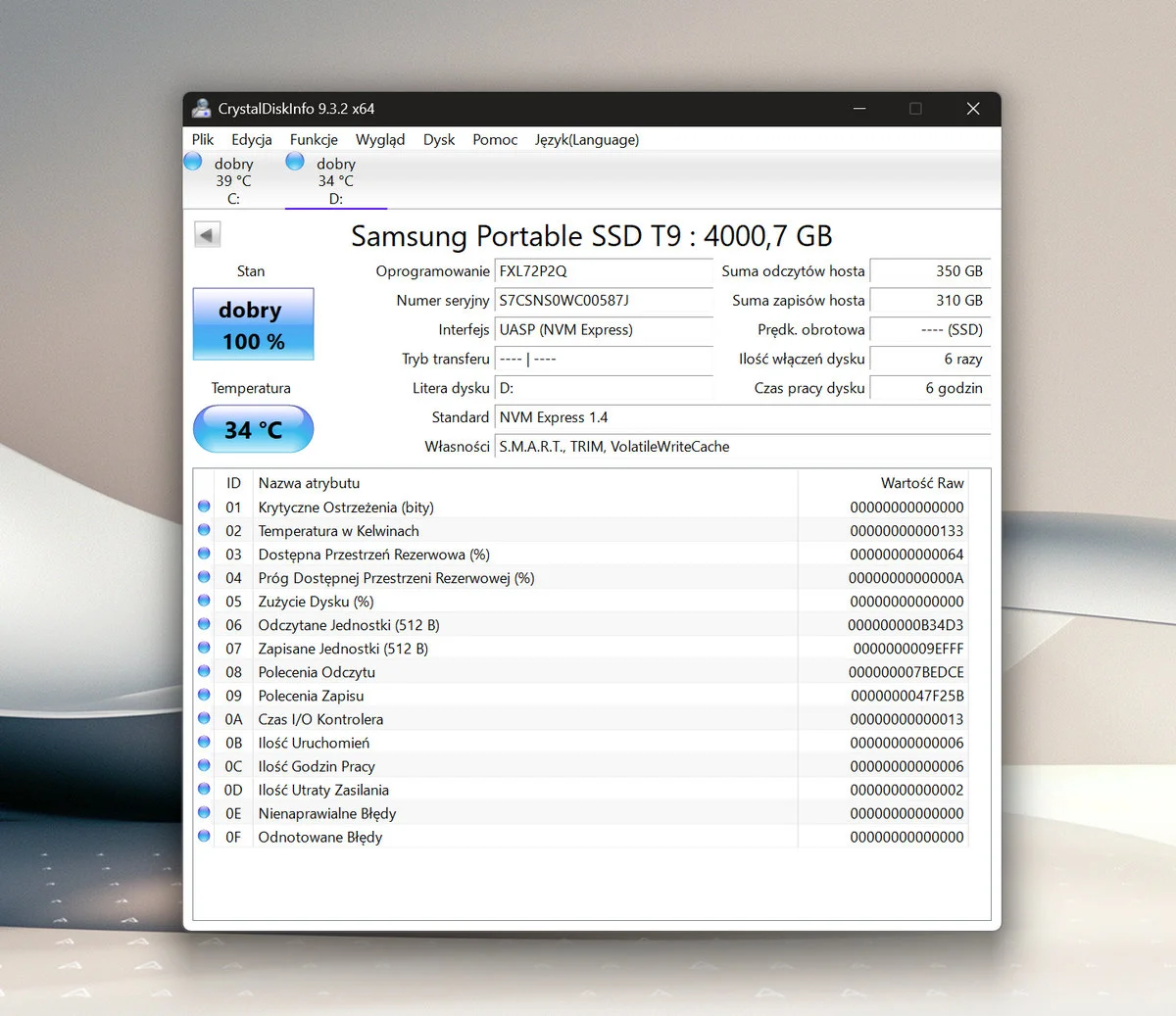Click the dobry 100 % health status button
The height and width of the screenshot is (1016, 1176).
[x=253, y=324]
